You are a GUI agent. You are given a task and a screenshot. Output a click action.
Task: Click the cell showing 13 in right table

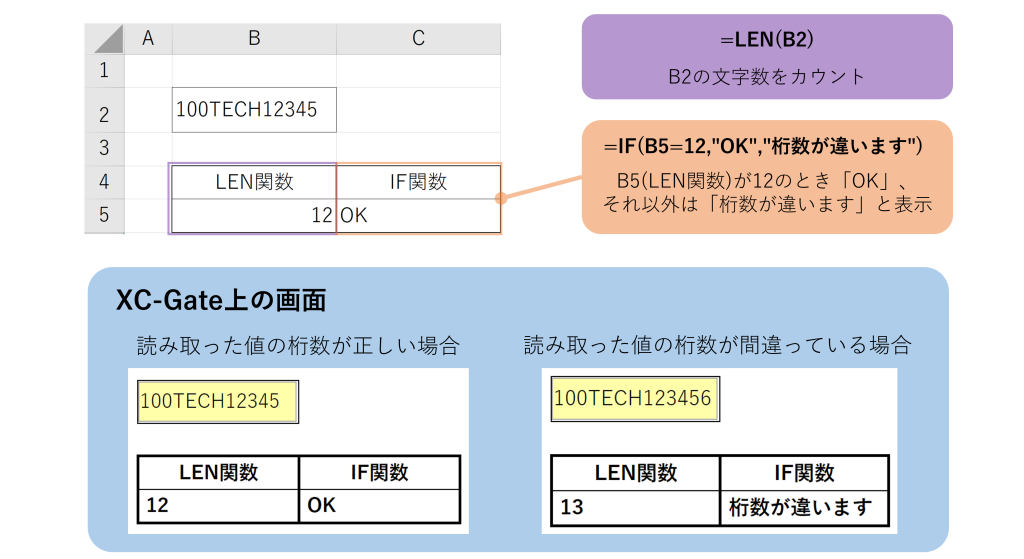point(635,507)
